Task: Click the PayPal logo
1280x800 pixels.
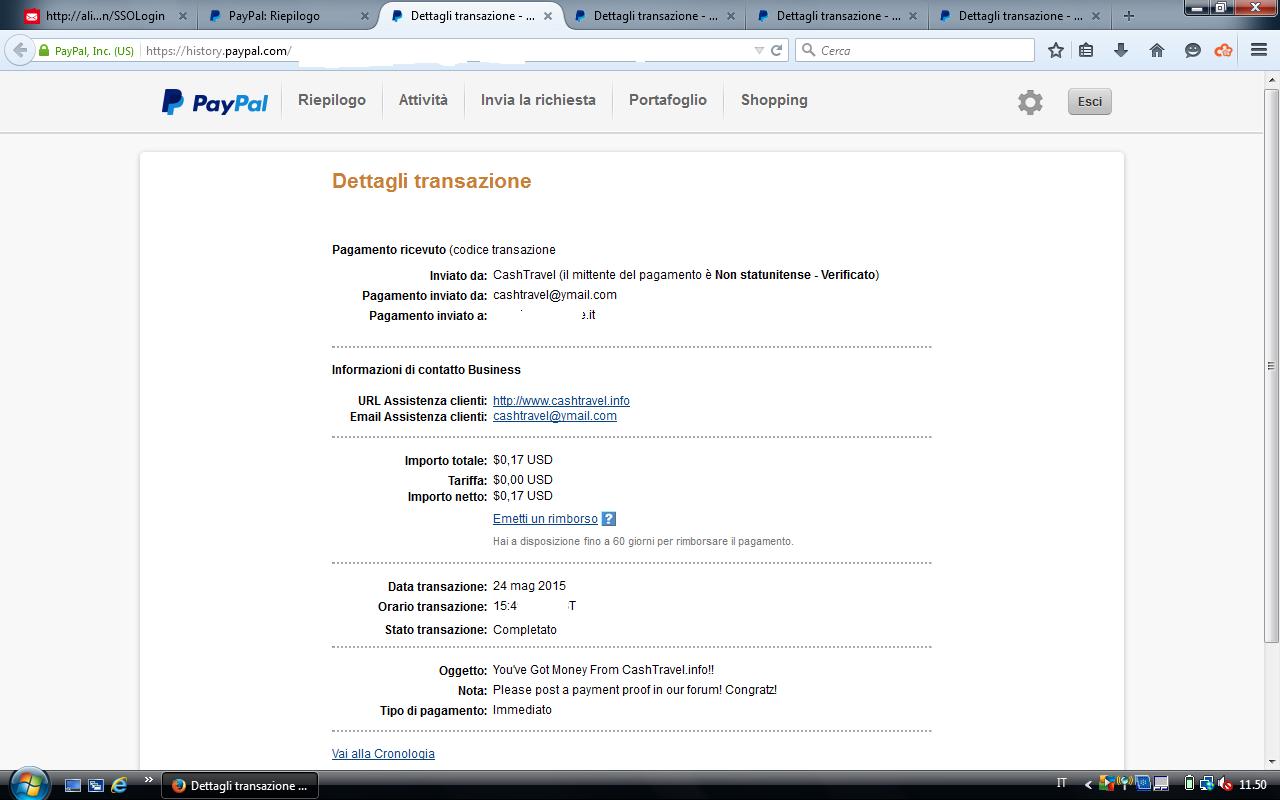Action: click(215, 102)
